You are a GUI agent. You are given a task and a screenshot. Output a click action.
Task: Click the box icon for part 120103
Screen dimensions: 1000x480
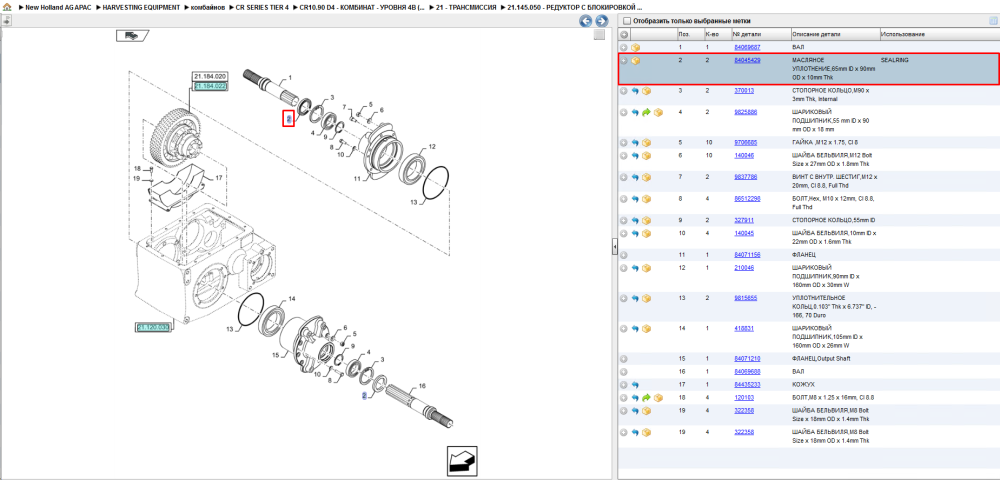(x=658, y=398)
